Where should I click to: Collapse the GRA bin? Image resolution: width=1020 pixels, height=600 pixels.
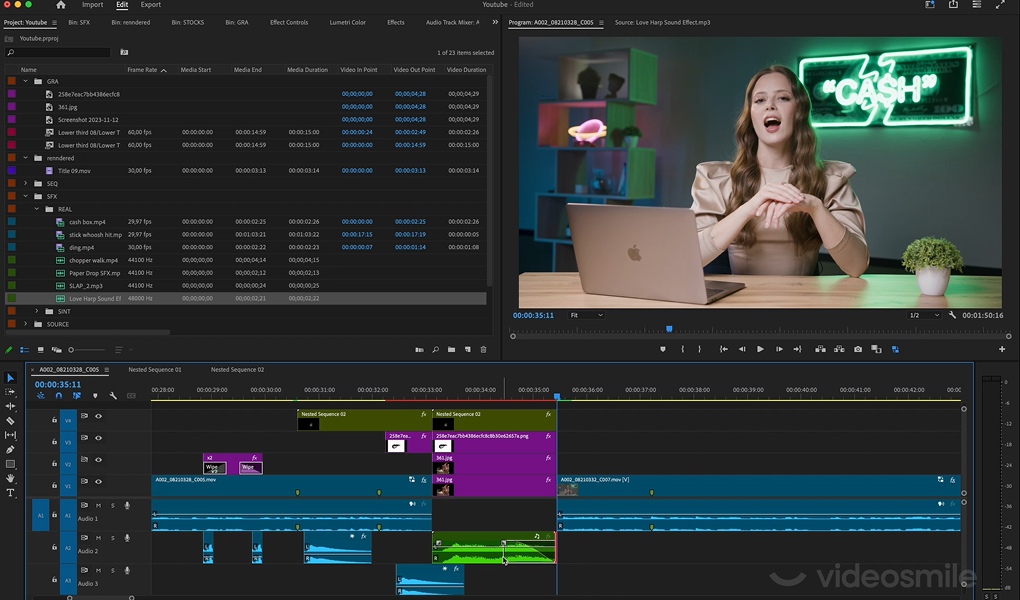pyautogui.click(x=26, y=81)
